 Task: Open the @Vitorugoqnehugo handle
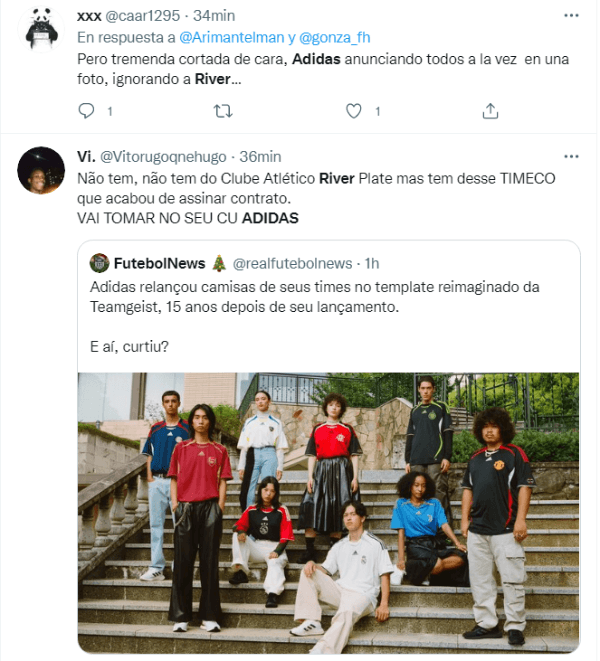click(163, 157)
